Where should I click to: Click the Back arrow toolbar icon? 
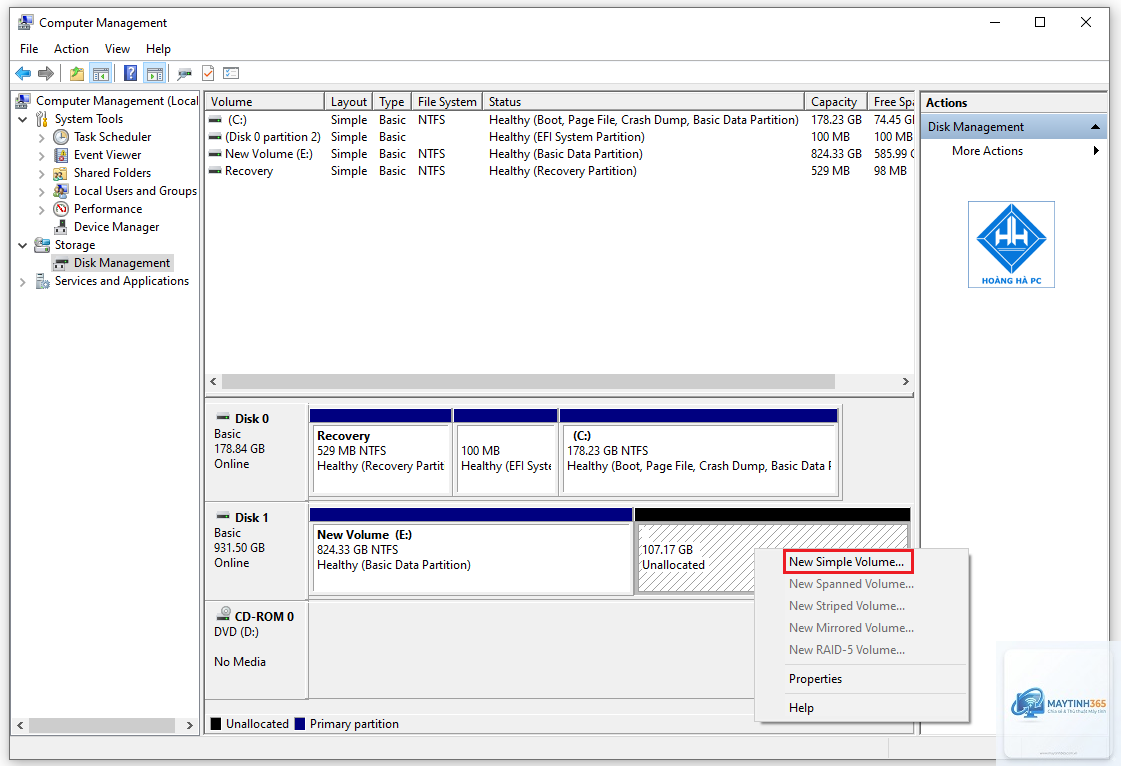[23, 73]
